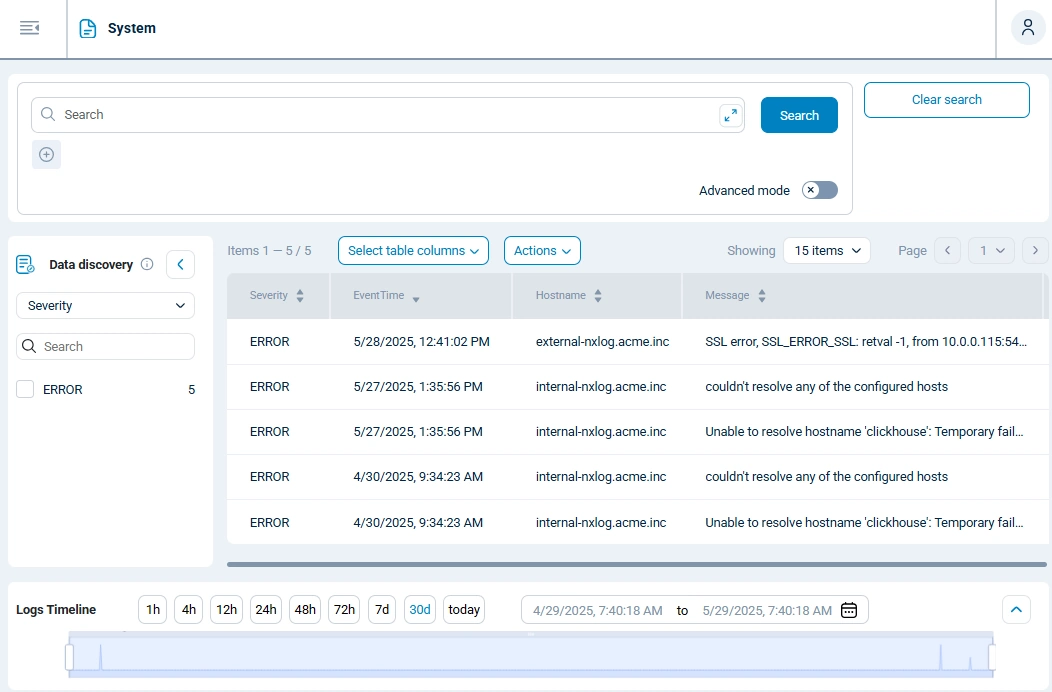Add a new search condition with plus icon
Viewport: 1052px width, 692px height.
coord(46,154)
